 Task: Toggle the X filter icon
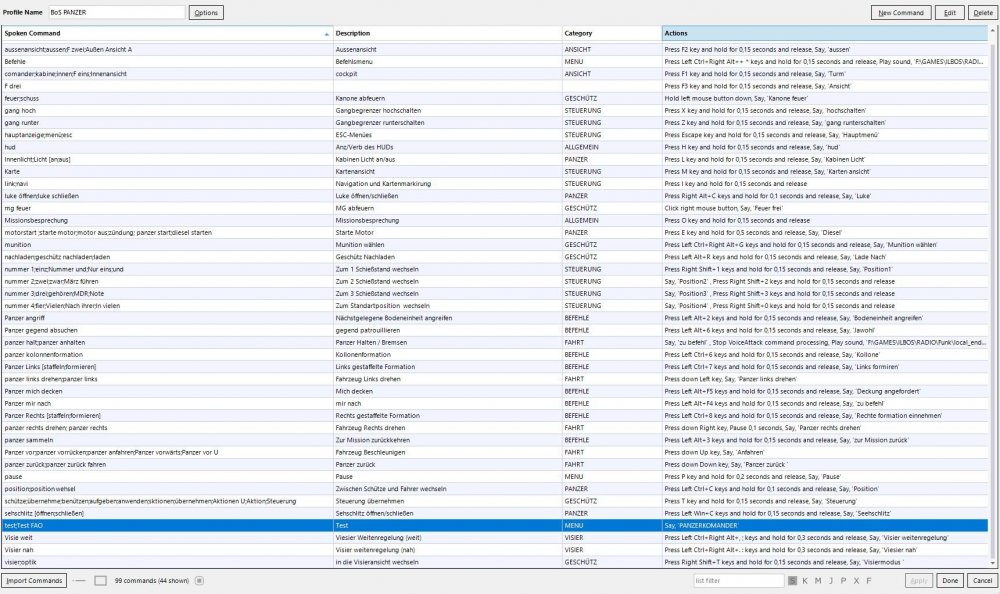(x=855, y=580)
